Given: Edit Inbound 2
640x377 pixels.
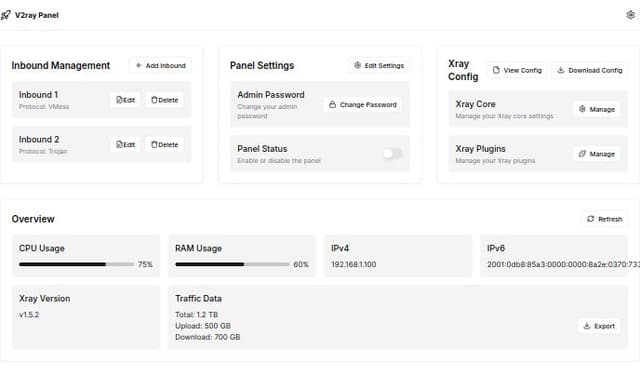Looking at the screenshot, I should tap(125, 144).
